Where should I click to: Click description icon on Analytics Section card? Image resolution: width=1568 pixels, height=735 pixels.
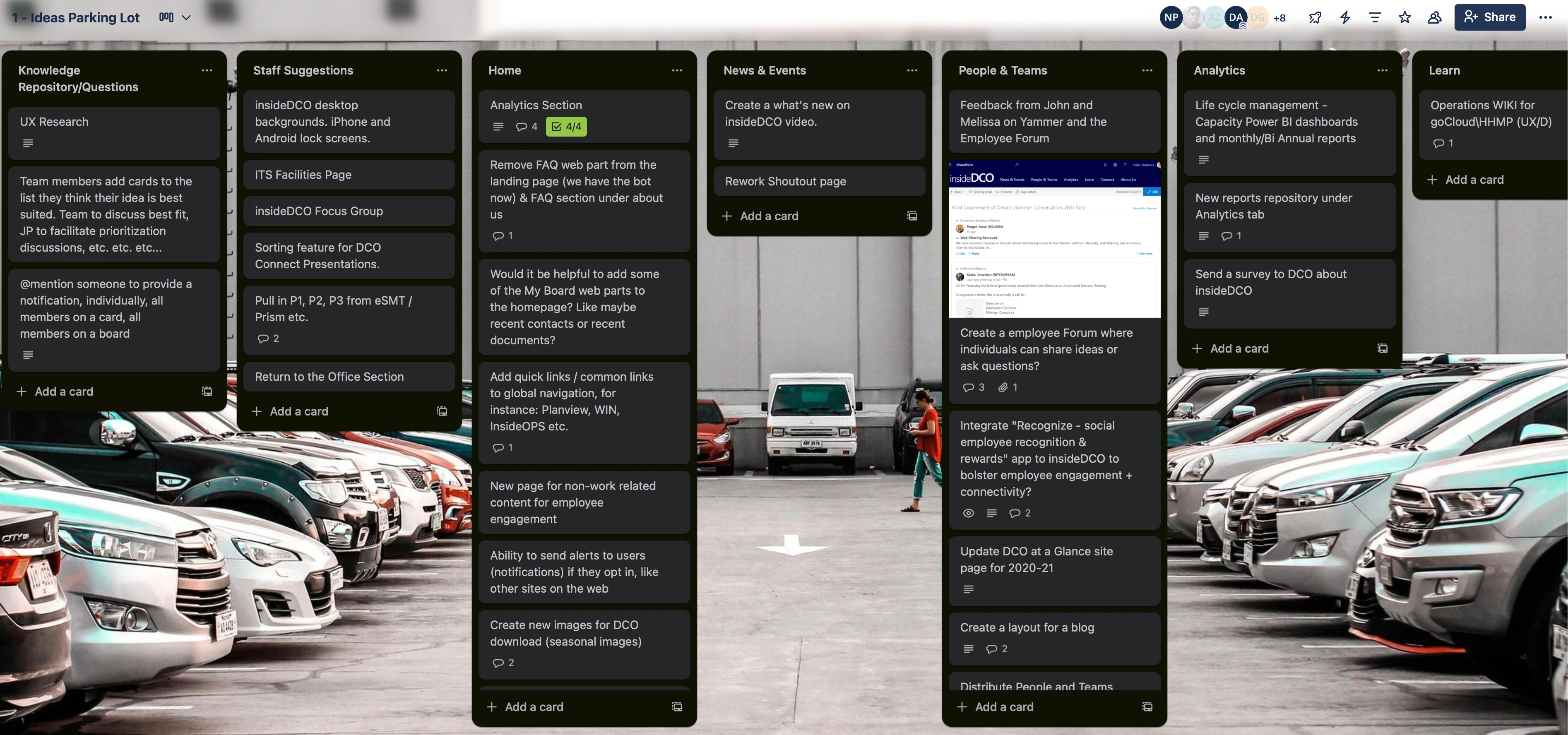coord(498,127)
